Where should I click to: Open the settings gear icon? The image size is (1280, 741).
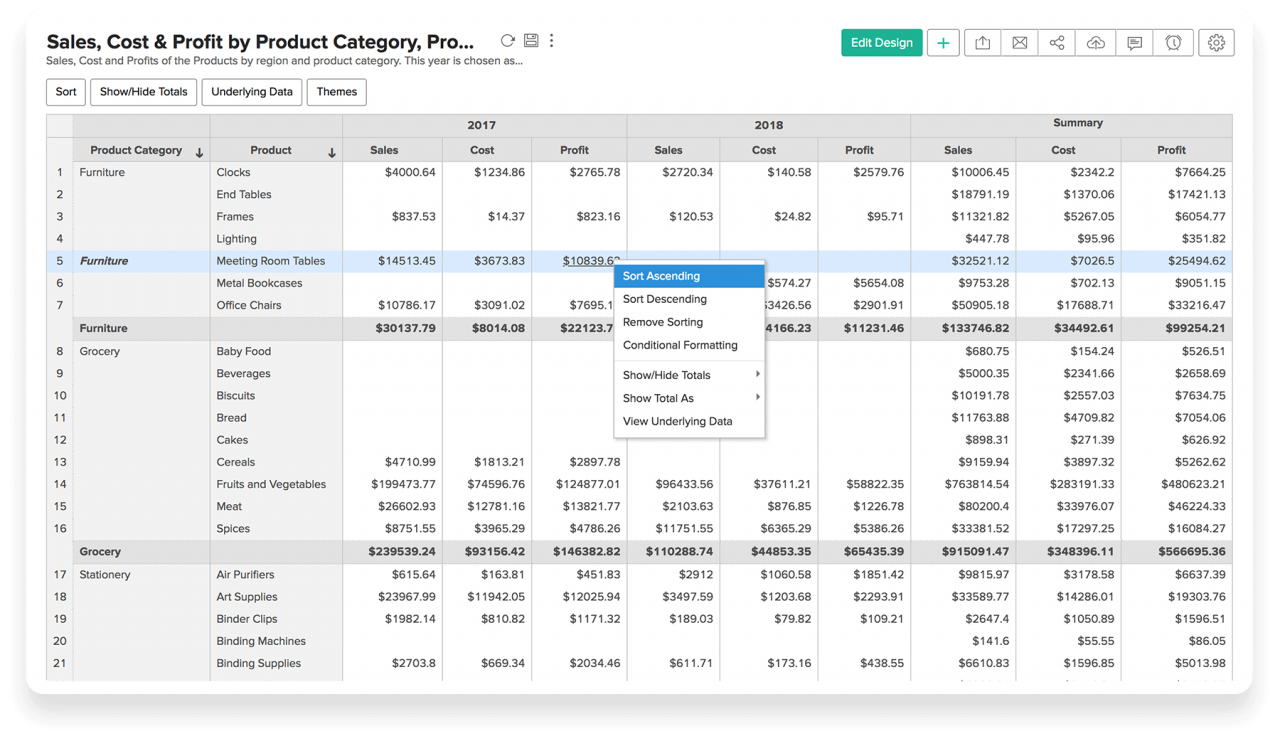pyautogui.click(x=1216, y=42)
